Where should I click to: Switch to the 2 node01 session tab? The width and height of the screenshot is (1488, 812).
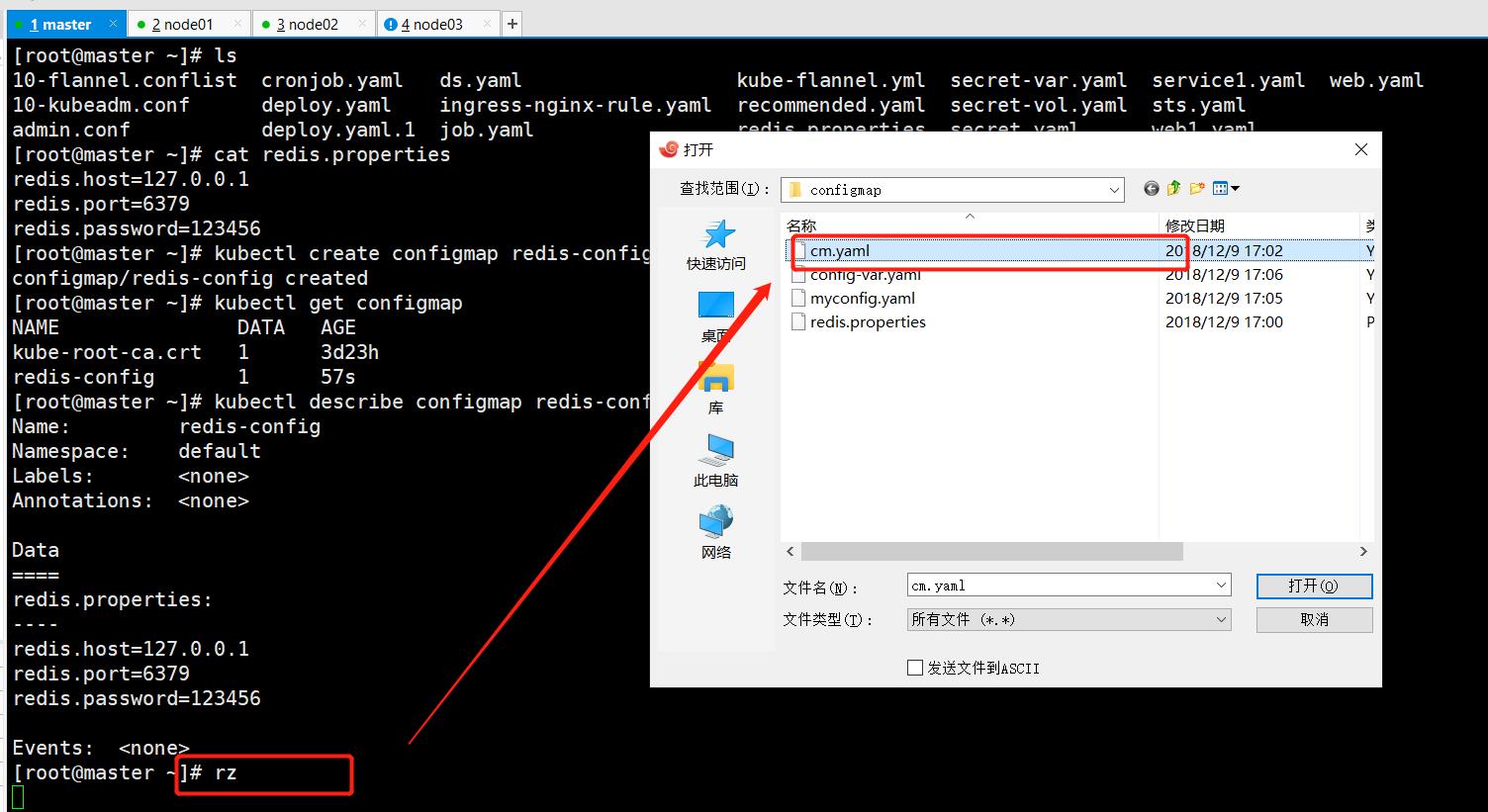[189, 24]
